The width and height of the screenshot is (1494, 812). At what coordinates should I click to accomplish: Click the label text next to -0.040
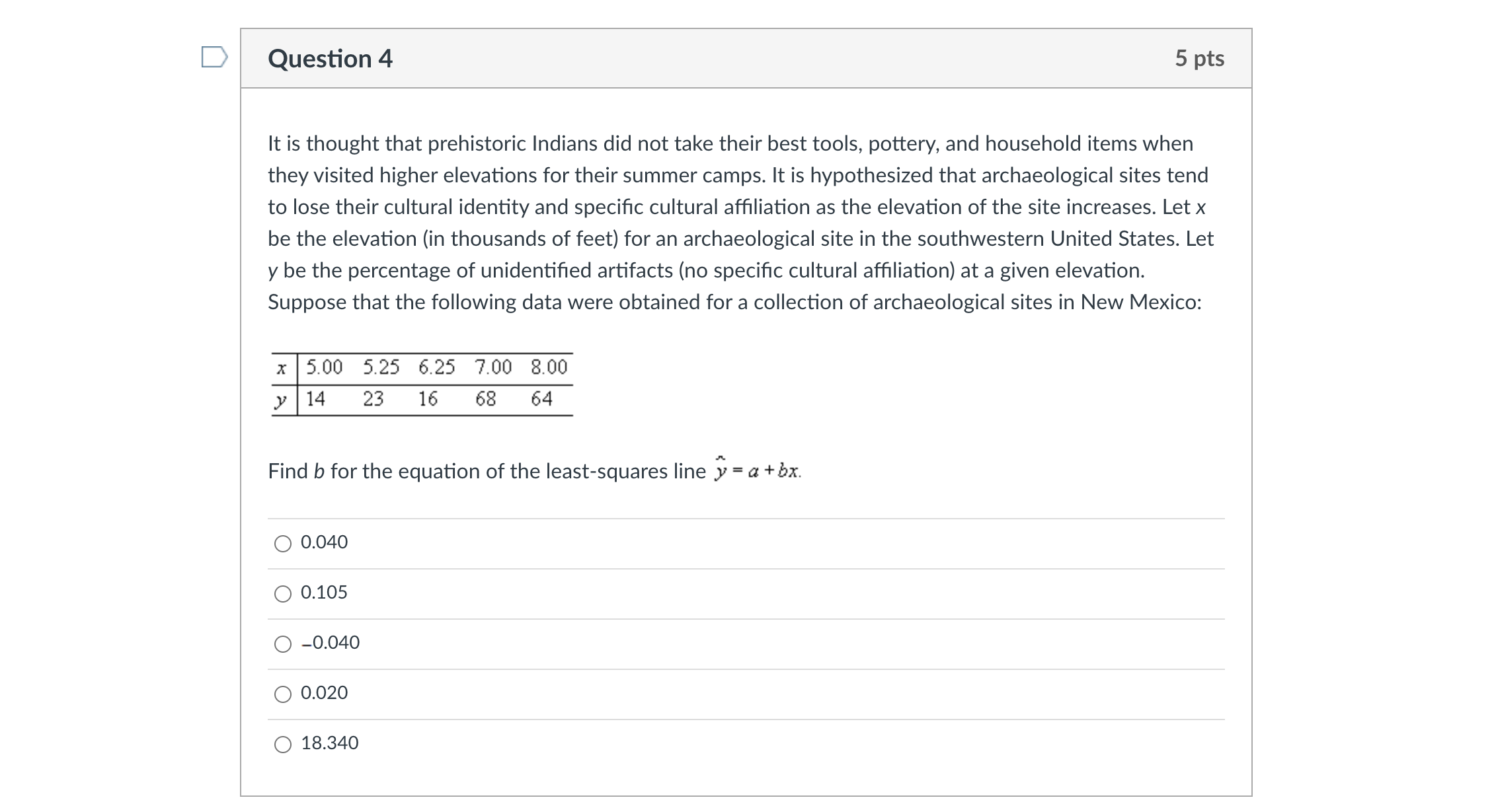pyautogui.click(x=329, y=642)
